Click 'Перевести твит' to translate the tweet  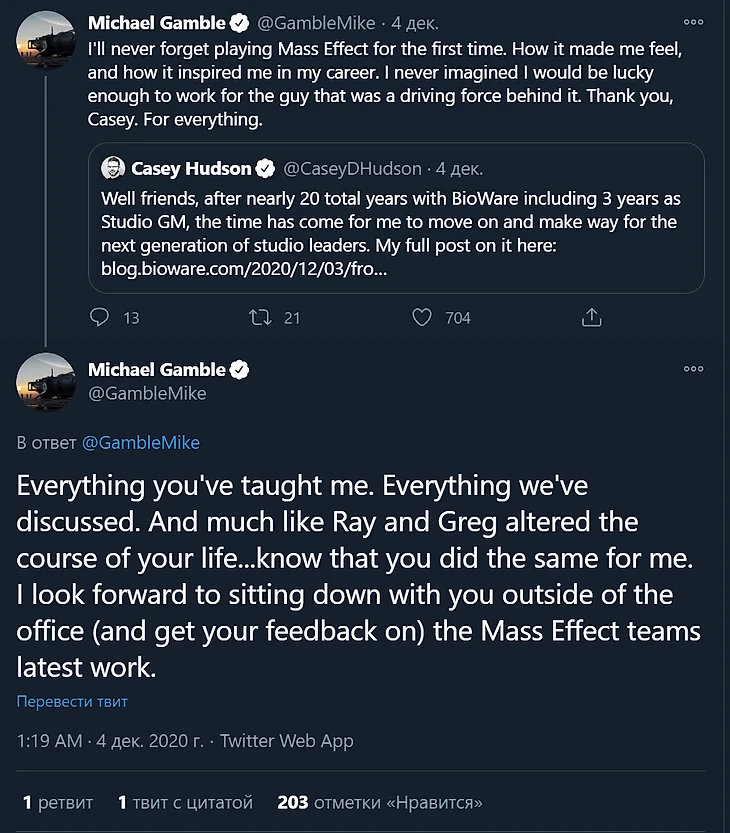tap(72, 702)
